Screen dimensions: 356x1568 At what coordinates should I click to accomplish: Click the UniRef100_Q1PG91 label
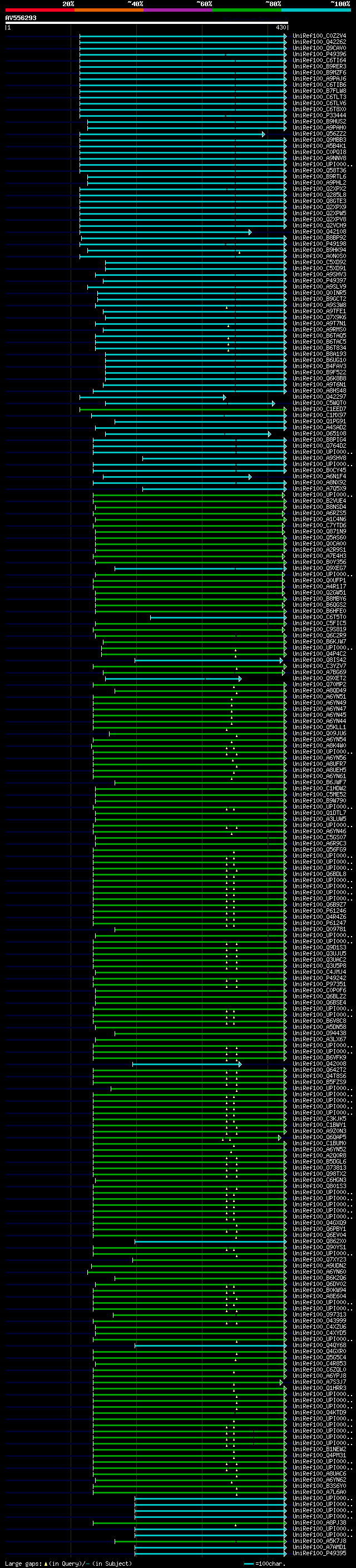click(x=319, y=421)
